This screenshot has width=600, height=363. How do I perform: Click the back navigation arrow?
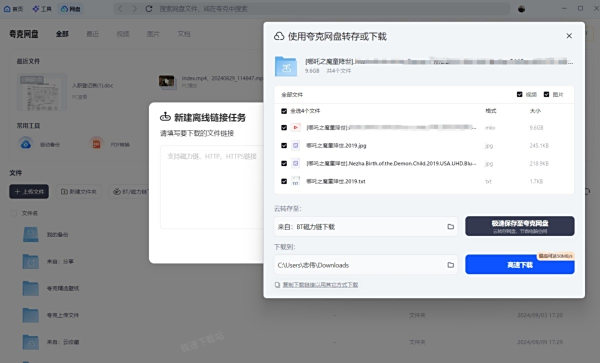tap(120, 9)
